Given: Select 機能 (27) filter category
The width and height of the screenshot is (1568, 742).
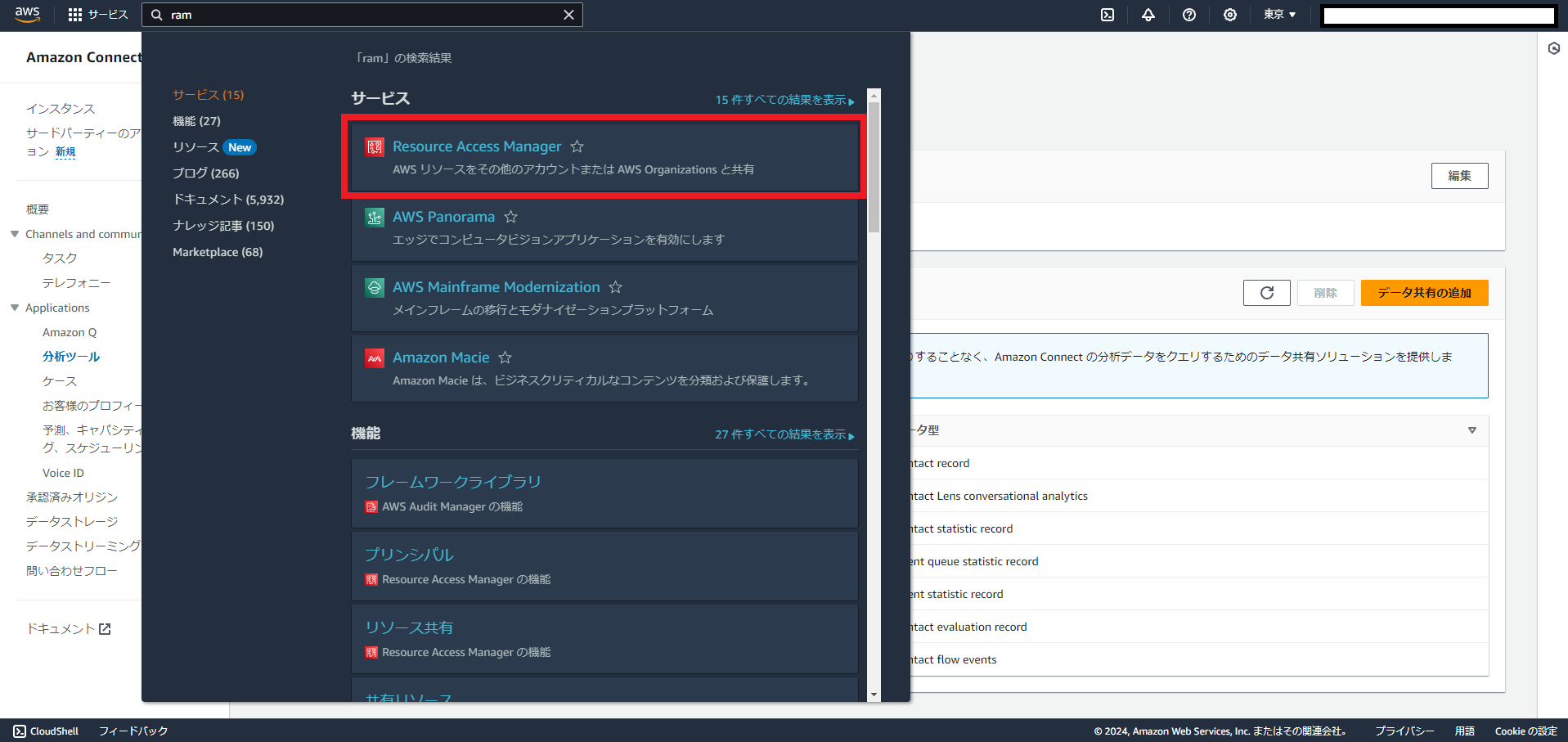Looking at the screenshot, I should [196, 121].
